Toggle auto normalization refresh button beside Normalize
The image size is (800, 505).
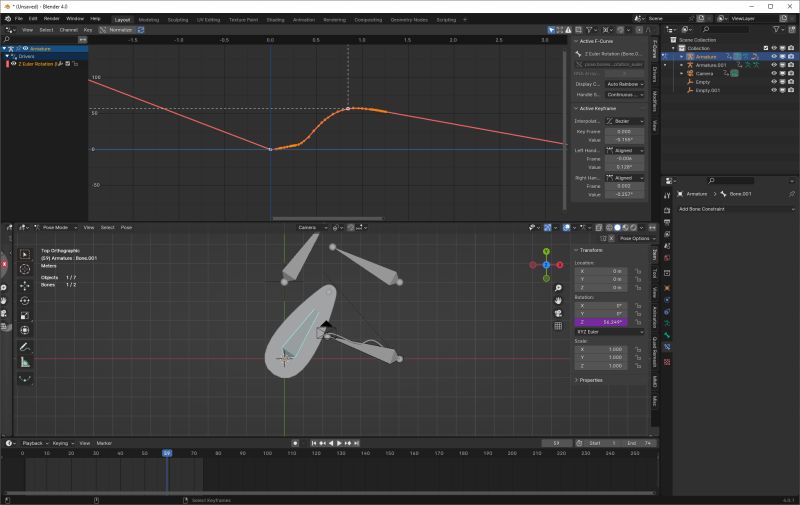click(x=141, y=30)
